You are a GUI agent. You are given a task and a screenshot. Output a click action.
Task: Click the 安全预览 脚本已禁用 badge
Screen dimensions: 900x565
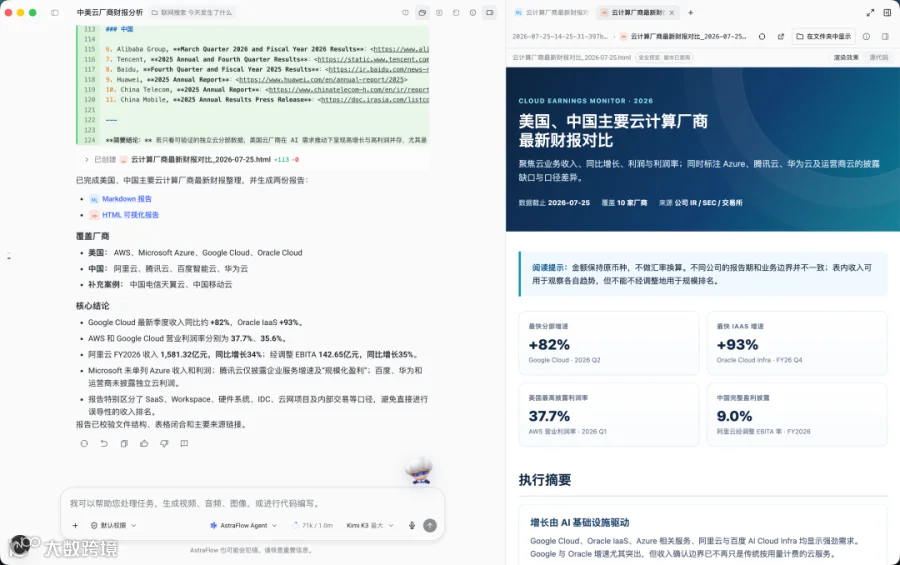tap(665, 57)
